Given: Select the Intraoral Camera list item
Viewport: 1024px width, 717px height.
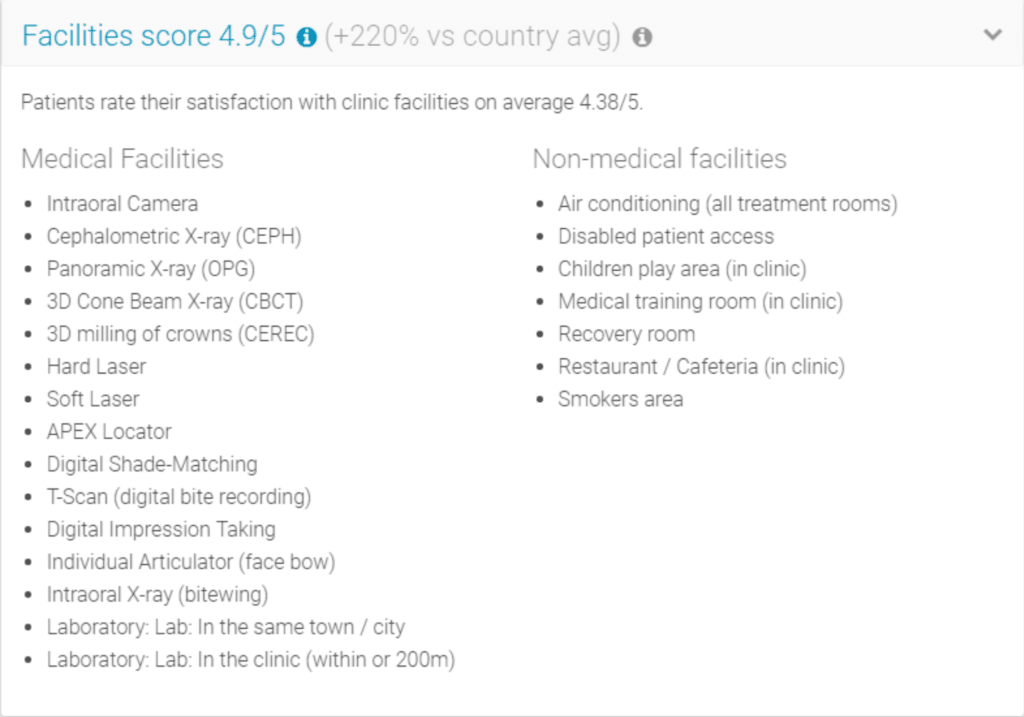Looking at the screenshot, I should [122, 204].
